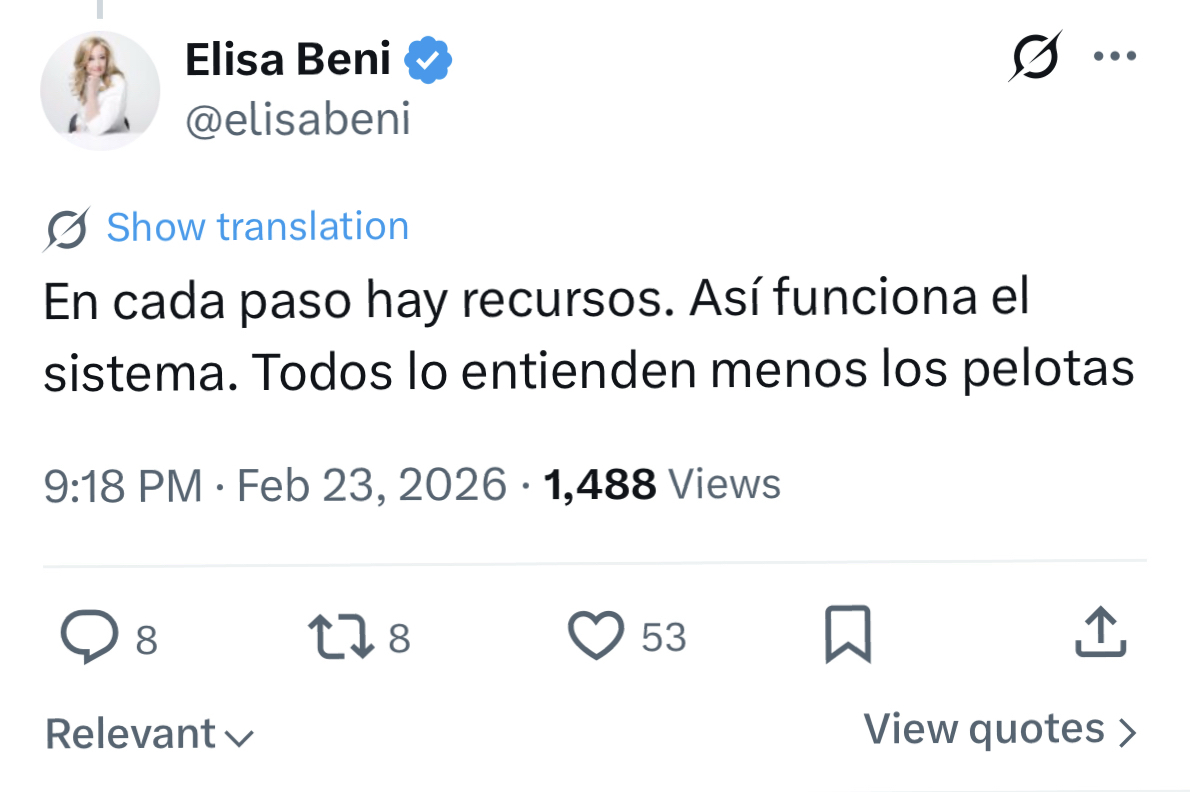Expand the Relevant sort dropdown

(150, 734)
